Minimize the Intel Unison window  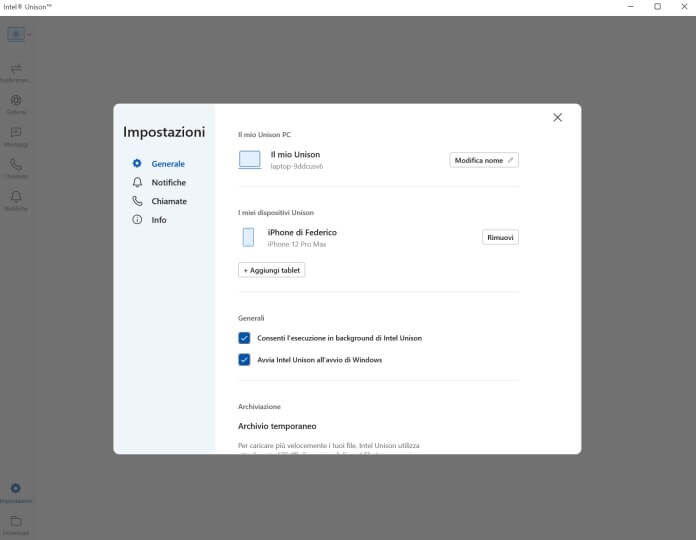click(x=631, y=7)
